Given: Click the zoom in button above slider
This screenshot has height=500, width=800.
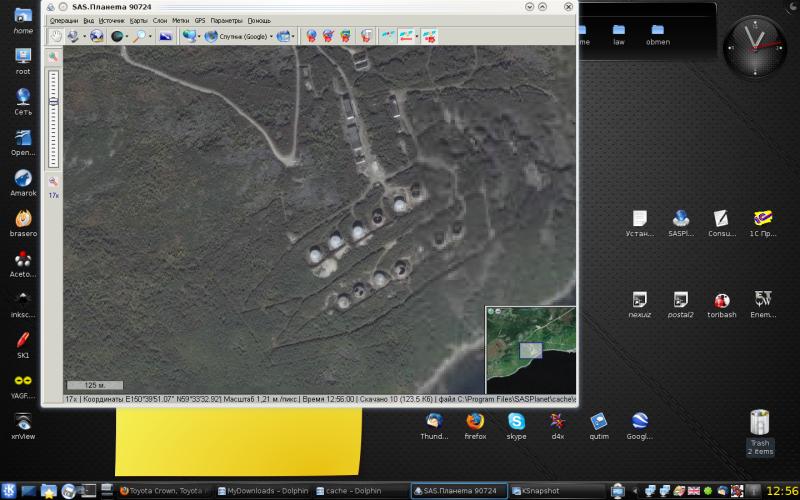Looking at the screenshot, I should coord(53,58).
